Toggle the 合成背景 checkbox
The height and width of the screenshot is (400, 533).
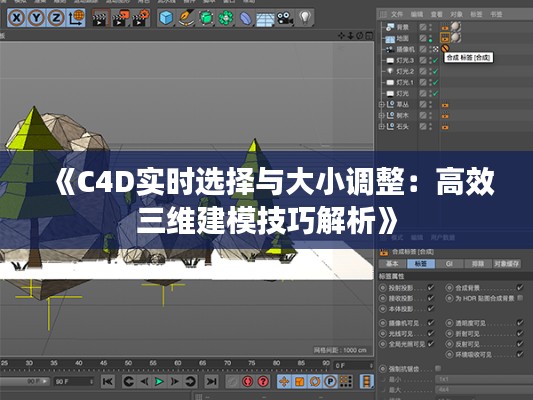(520, 288)
